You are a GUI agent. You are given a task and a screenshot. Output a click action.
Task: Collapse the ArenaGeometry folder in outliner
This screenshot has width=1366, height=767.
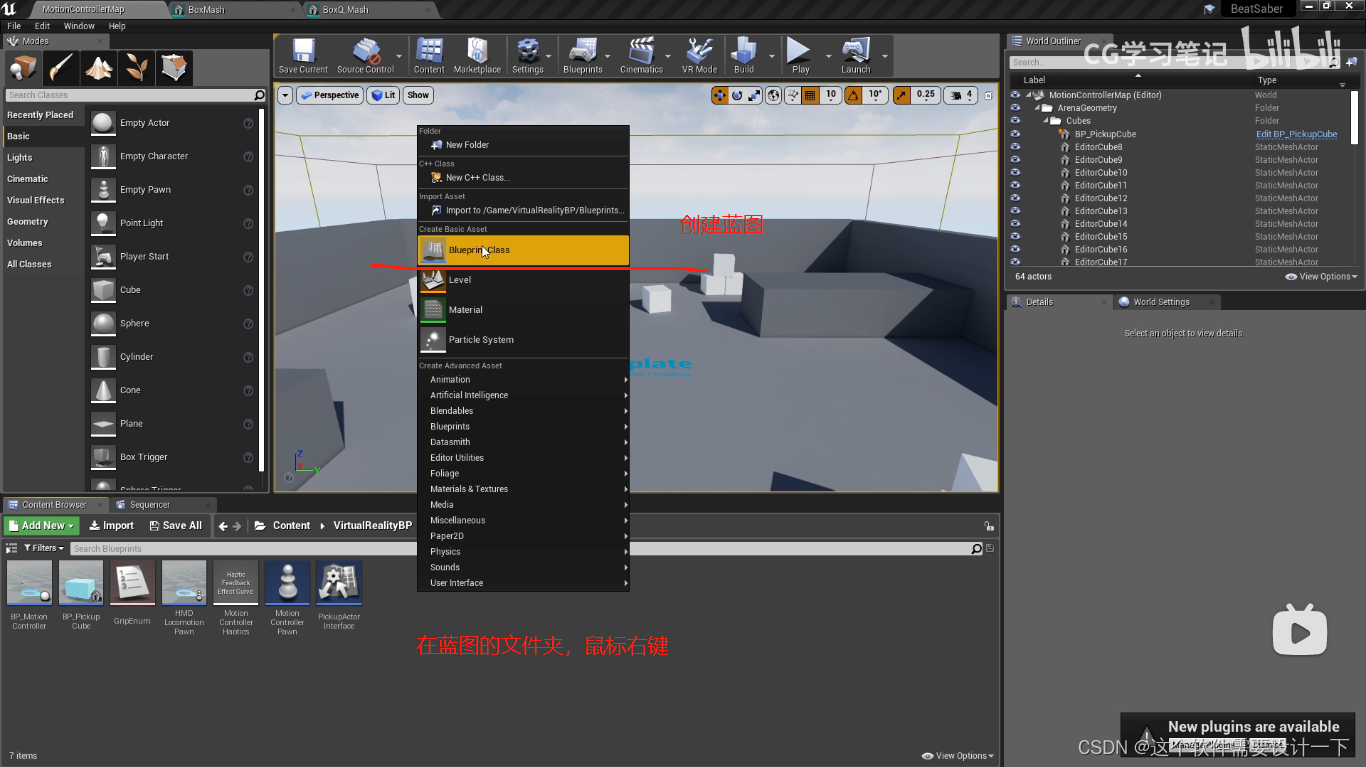[x=1036, y=108]
